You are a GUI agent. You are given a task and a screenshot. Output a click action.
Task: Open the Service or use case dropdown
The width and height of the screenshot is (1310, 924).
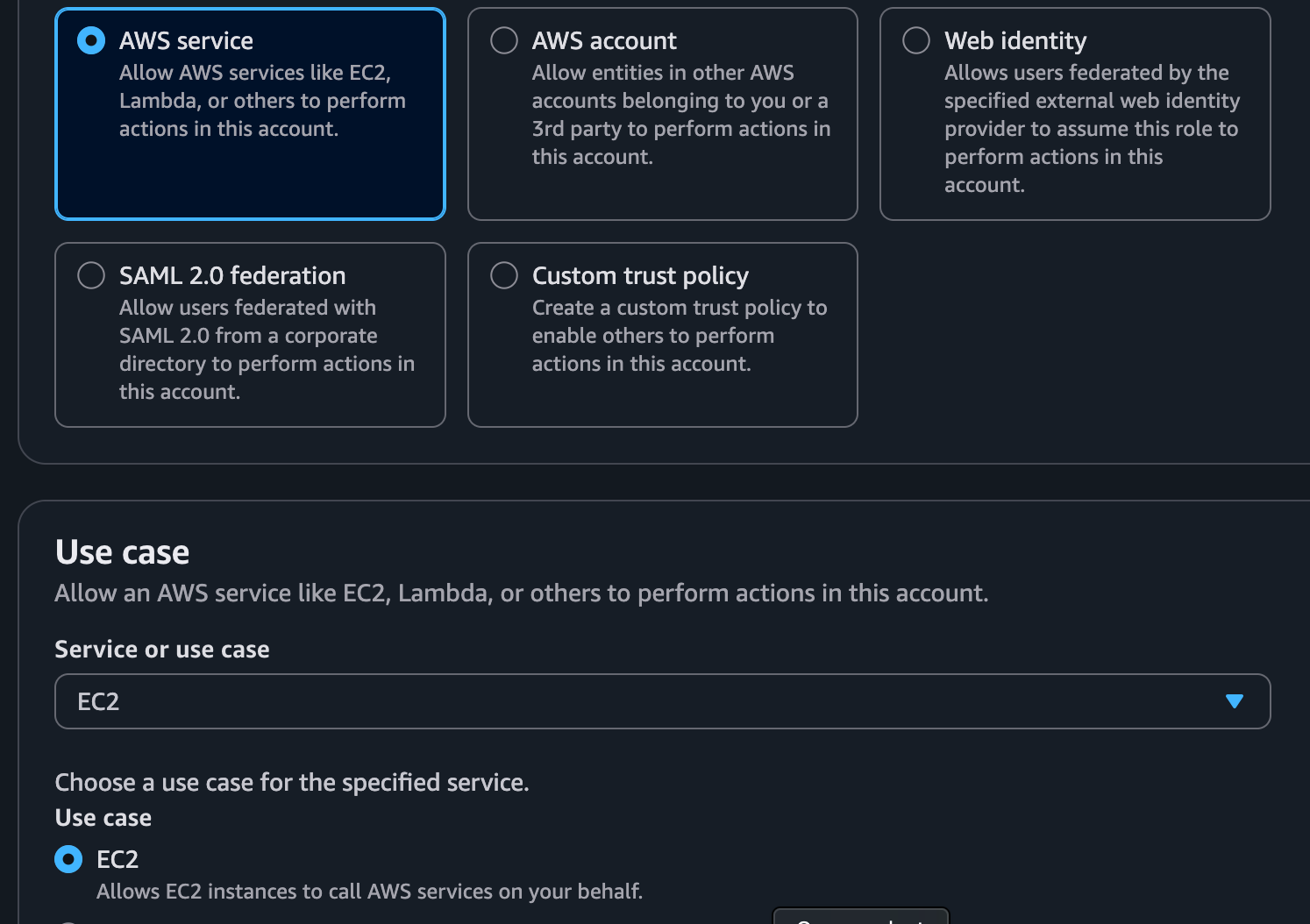tap(662, 701)
